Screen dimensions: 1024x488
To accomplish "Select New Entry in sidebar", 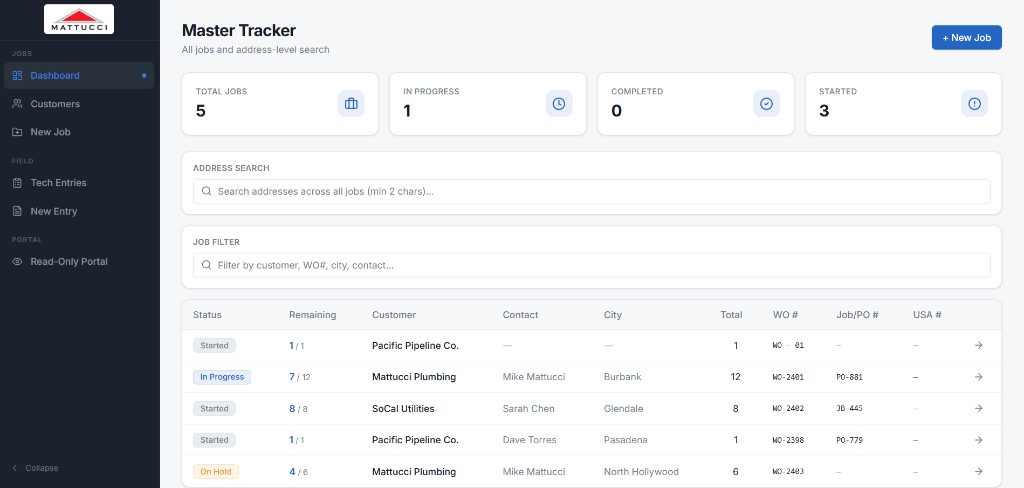I will click(79, 211).
